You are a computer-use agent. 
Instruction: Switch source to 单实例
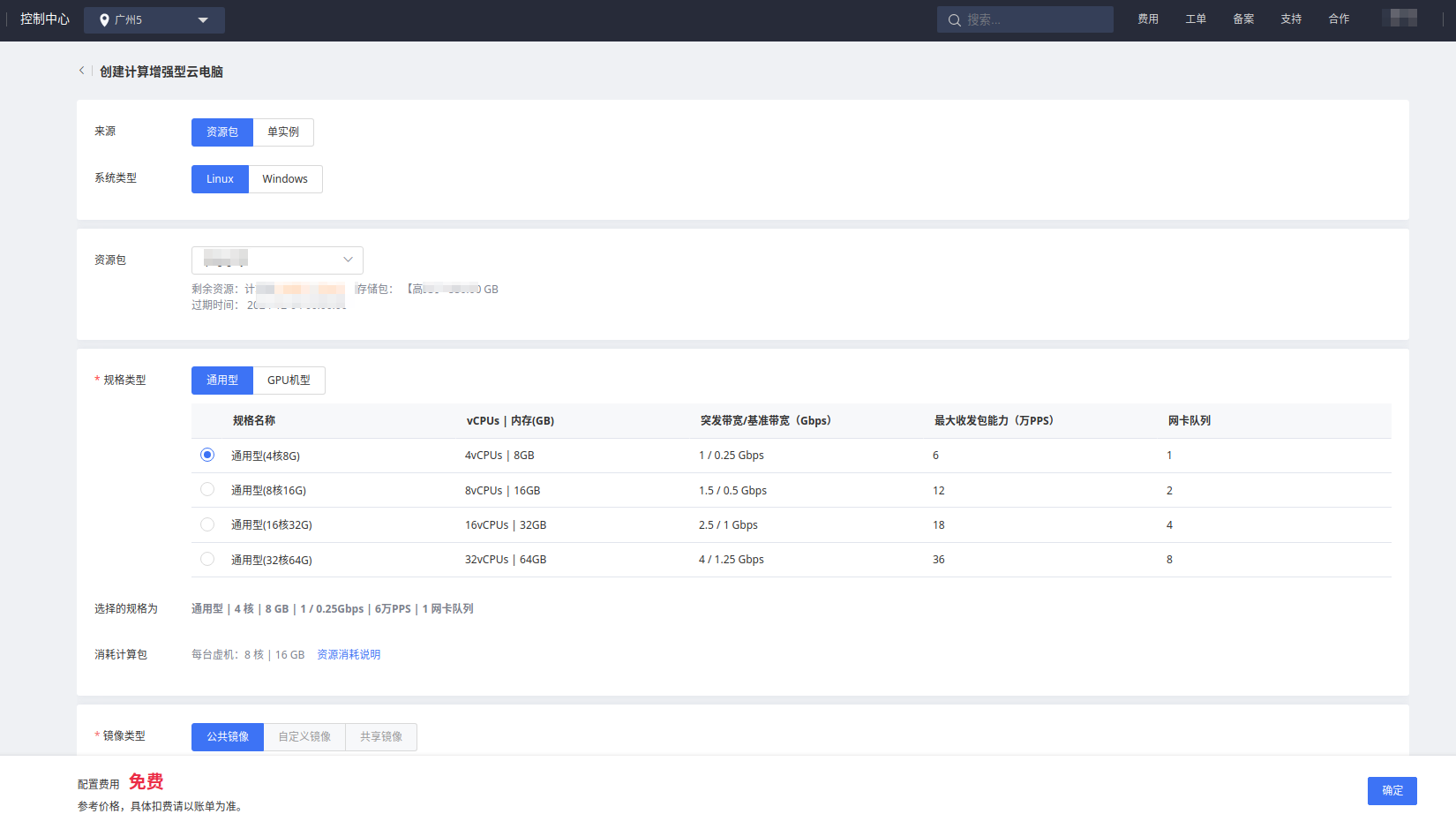click(283, 132)
